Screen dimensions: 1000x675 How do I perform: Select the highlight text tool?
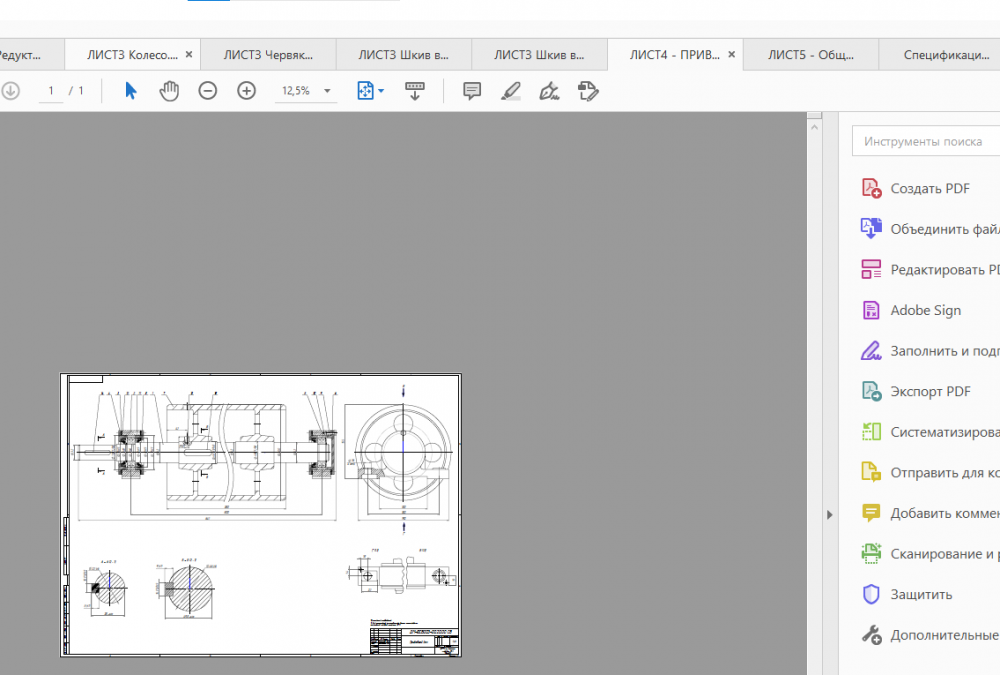tap(511, 91)
